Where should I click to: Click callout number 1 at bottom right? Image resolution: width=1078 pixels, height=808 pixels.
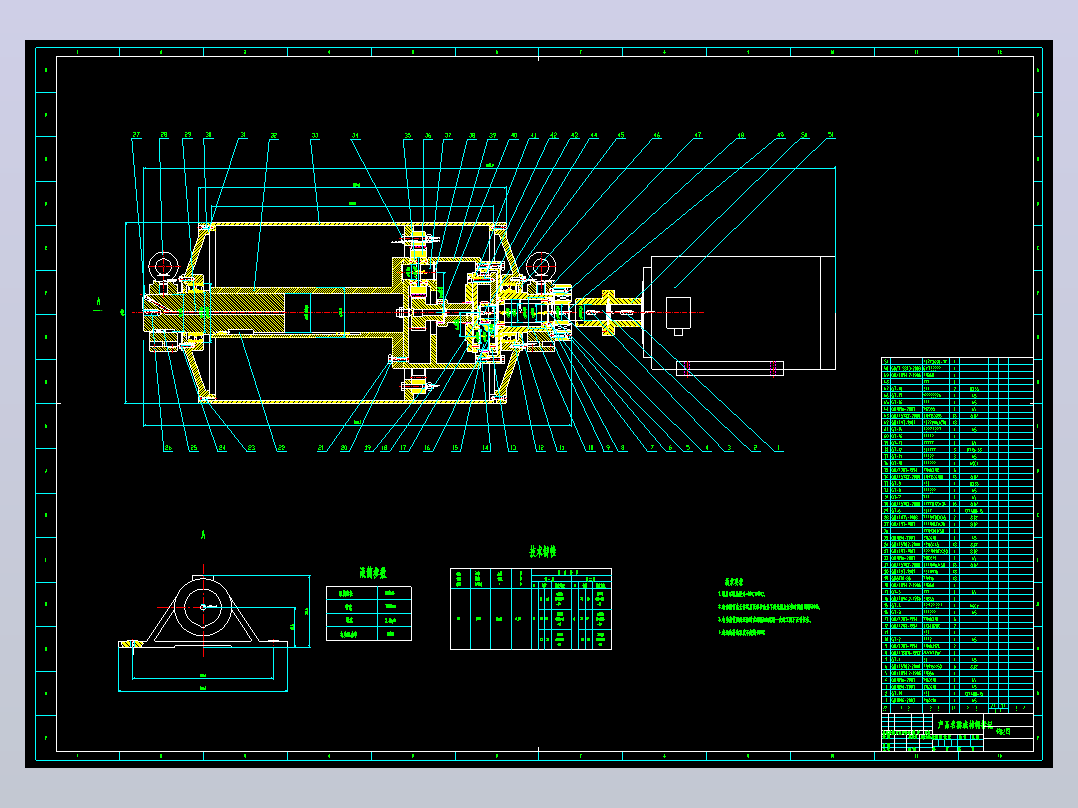click(778, 448)
